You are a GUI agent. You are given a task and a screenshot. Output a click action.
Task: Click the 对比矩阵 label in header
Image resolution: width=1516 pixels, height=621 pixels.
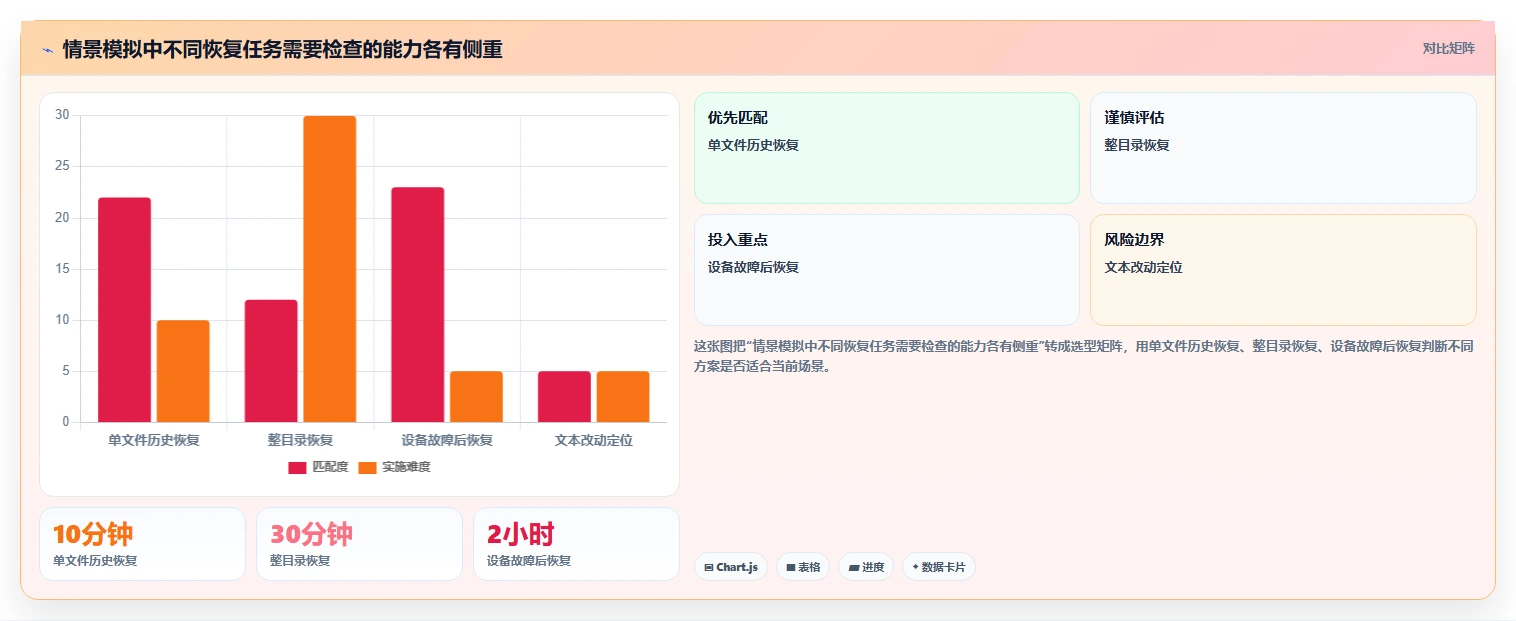(x=1448, y=48)
